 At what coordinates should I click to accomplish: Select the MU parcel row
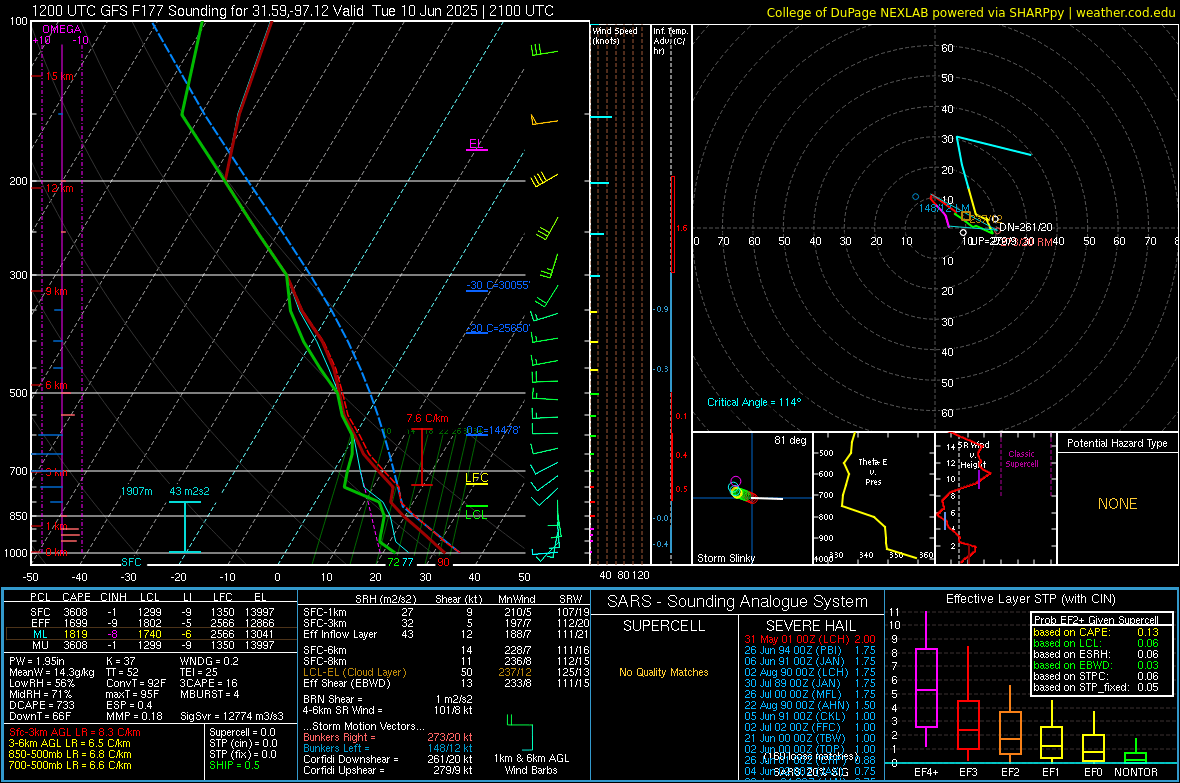pos(150,644)
